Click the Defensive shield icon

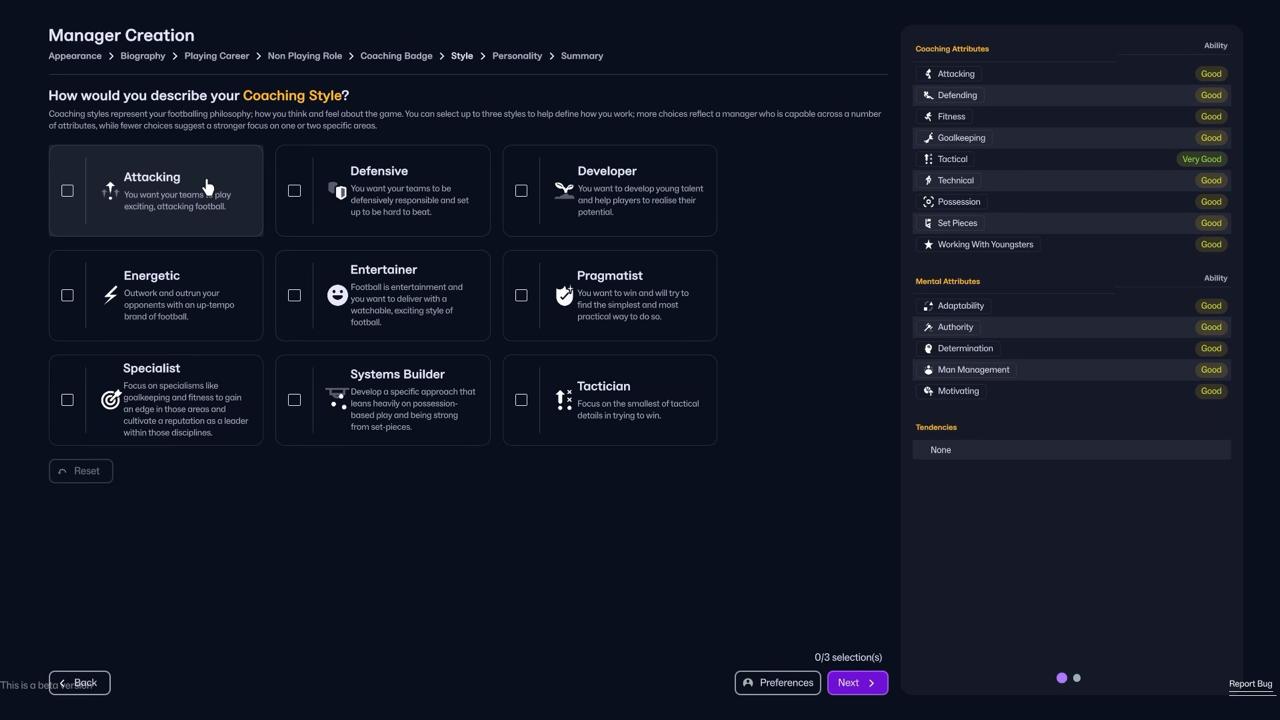338,191
